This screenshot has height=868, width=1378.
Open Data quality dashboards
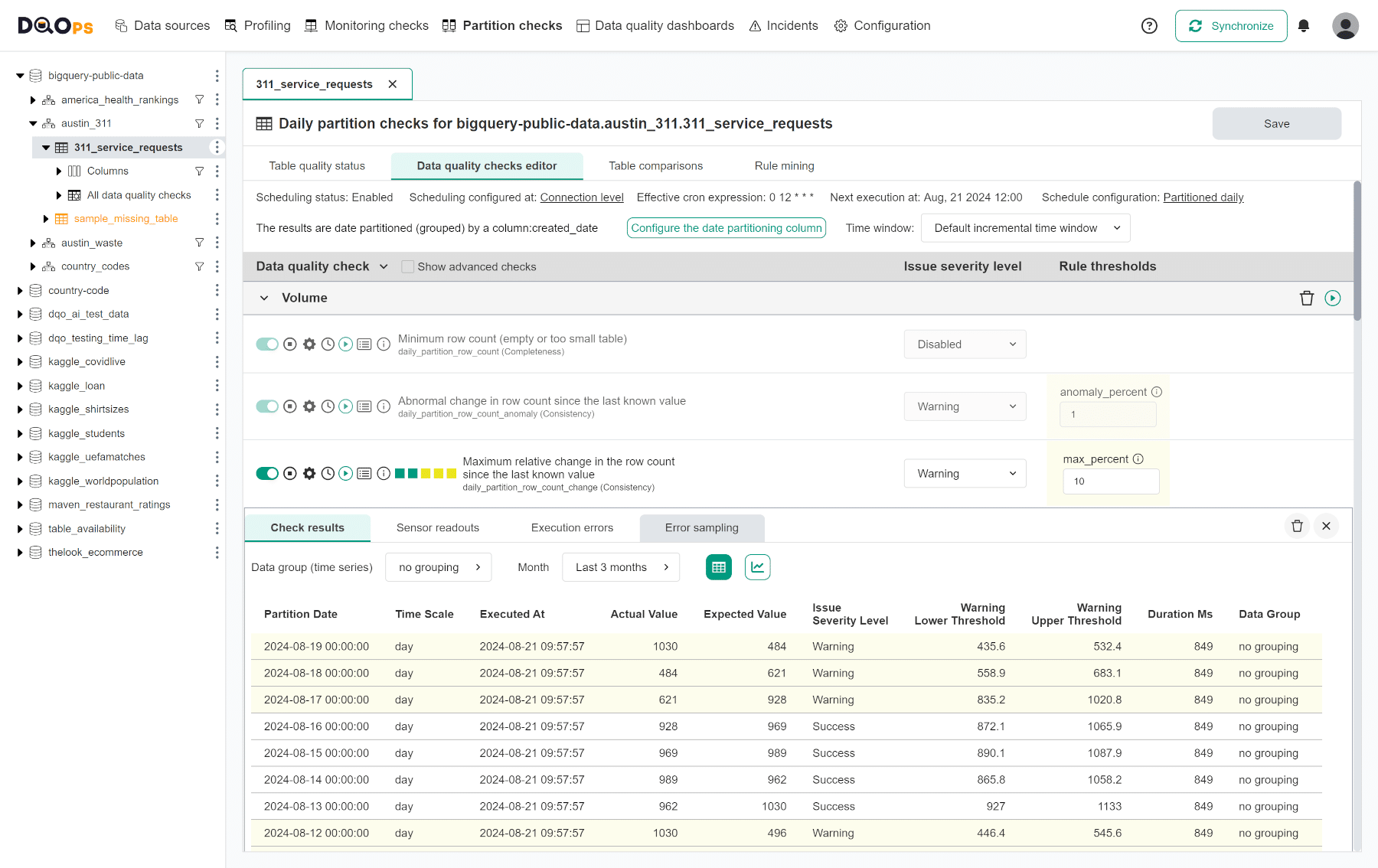[x=655, y=26]
